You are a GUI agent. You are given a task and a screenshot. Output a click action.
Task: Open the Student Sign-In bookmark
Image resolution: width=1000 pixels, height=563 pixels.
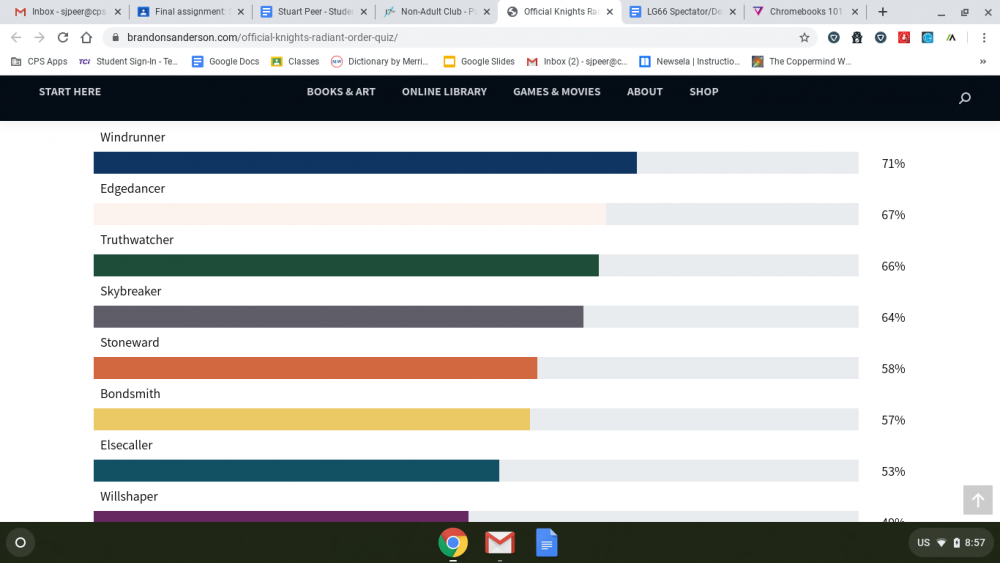click(128, 61)
